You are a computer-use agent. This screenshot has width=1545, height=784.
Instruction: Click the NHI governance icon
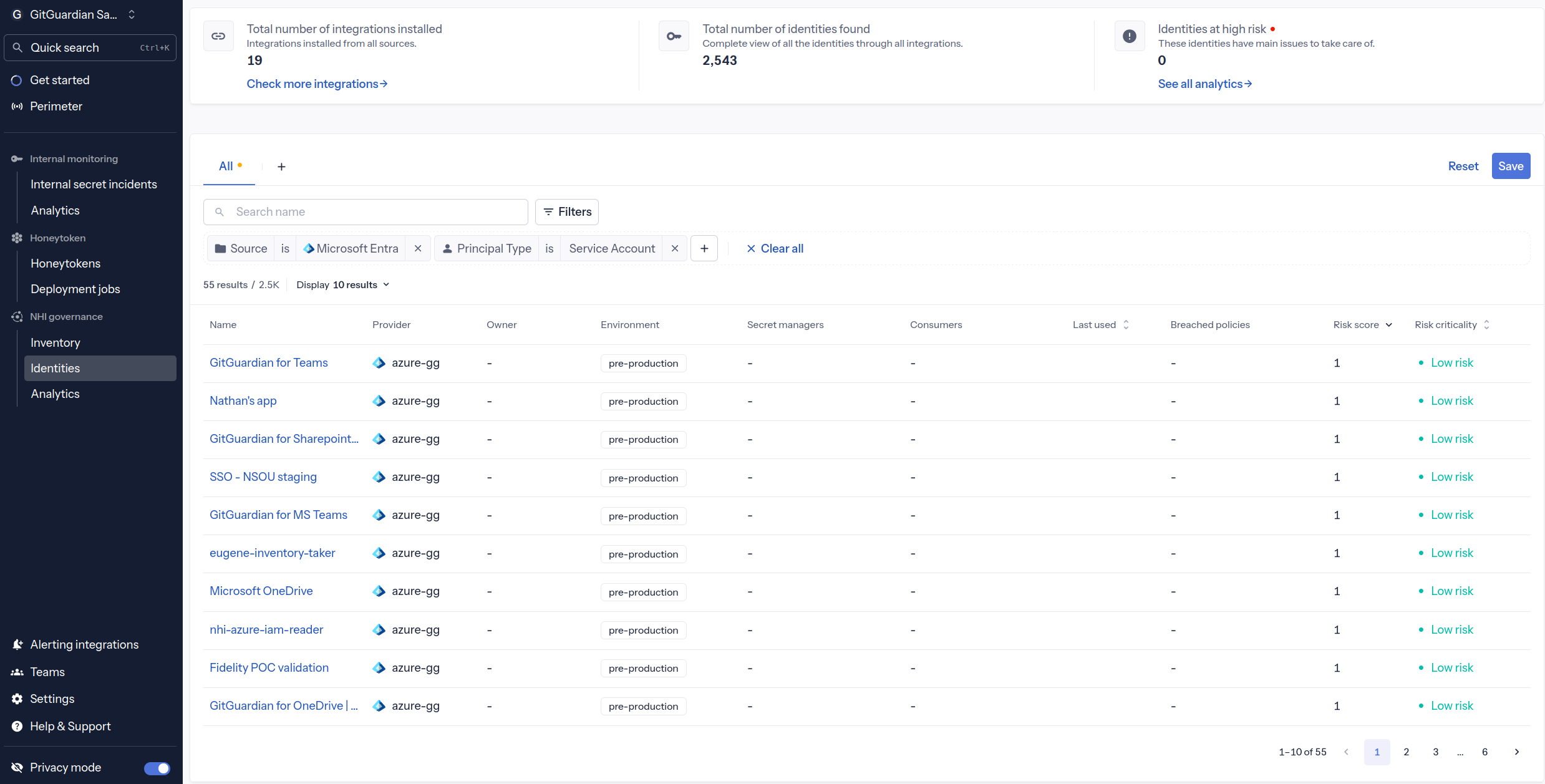coord(17,316)
